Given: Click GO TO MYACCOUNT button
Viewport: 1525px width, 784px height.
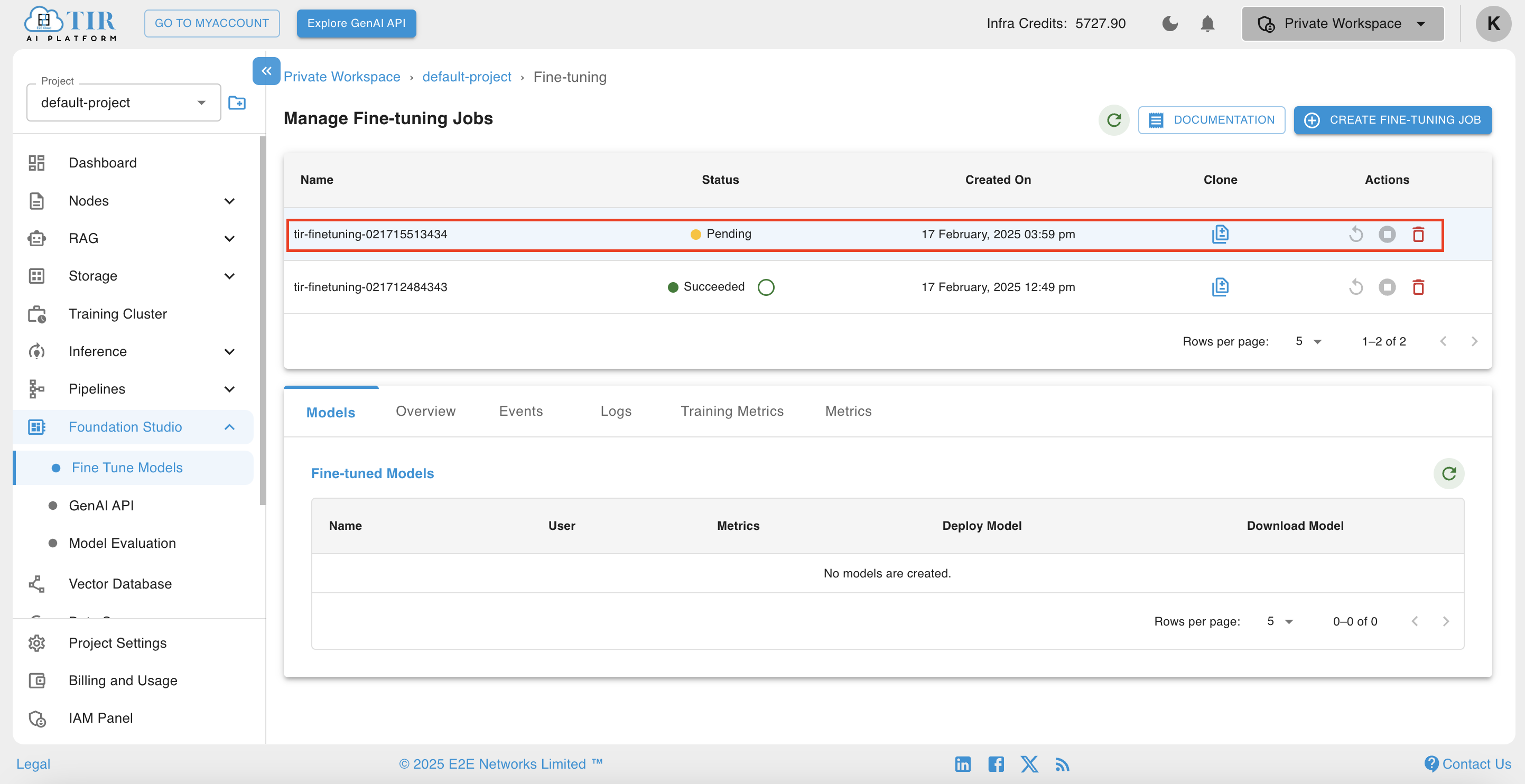Looking at the screenshot, I should 211,24.
